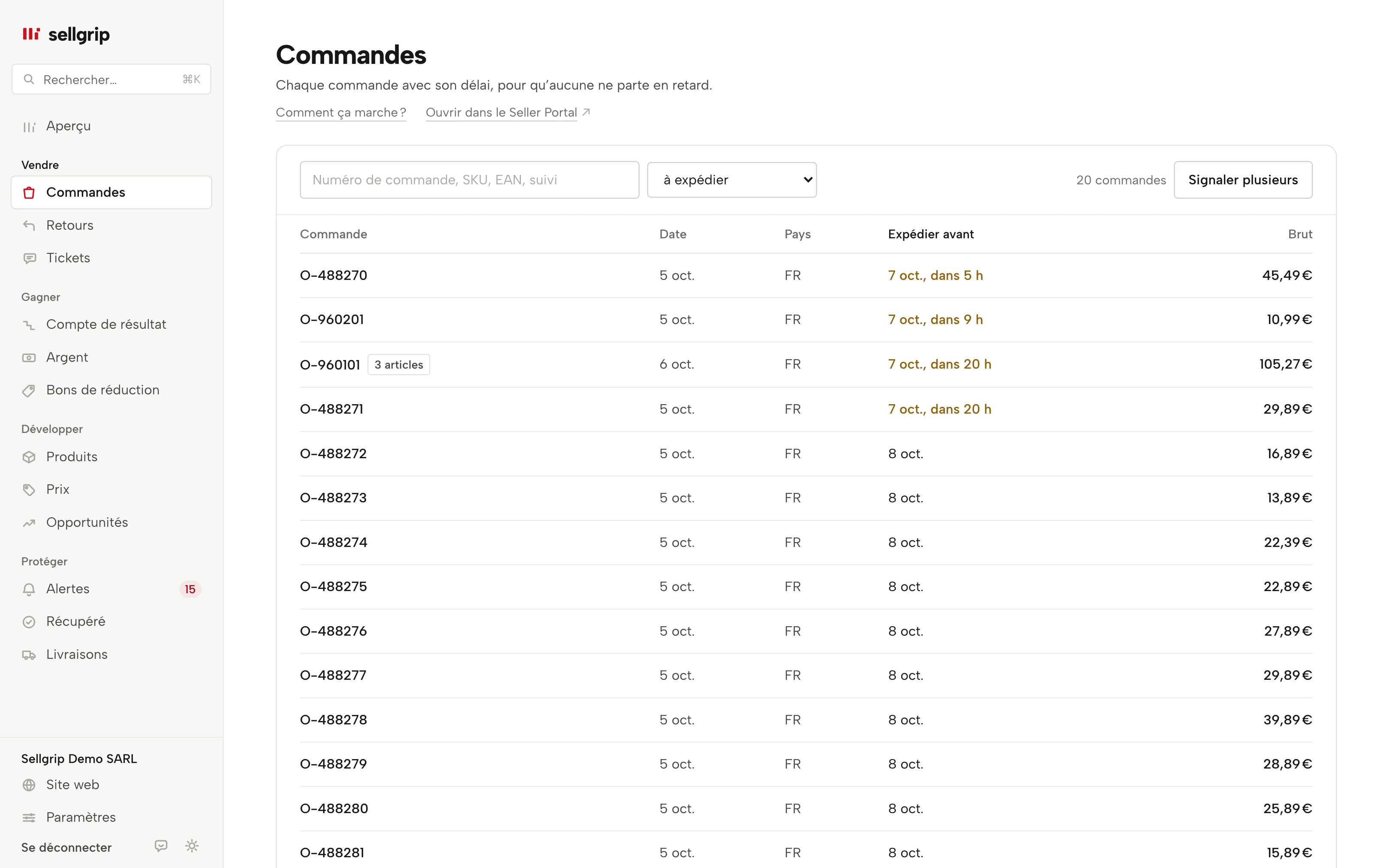Open Opportunités in the sidebar

pos(111,523)
